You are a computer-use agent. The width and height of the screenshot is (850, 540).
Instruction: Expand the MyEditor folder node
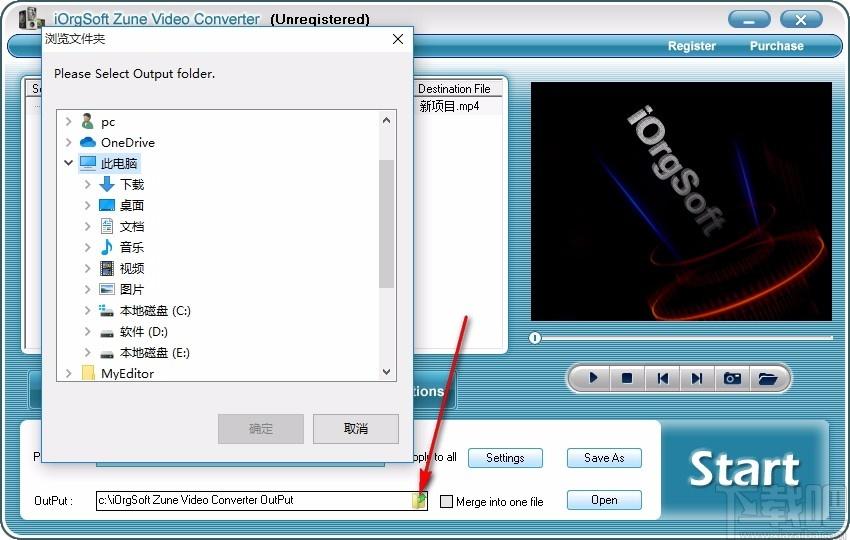coord(68,373)
